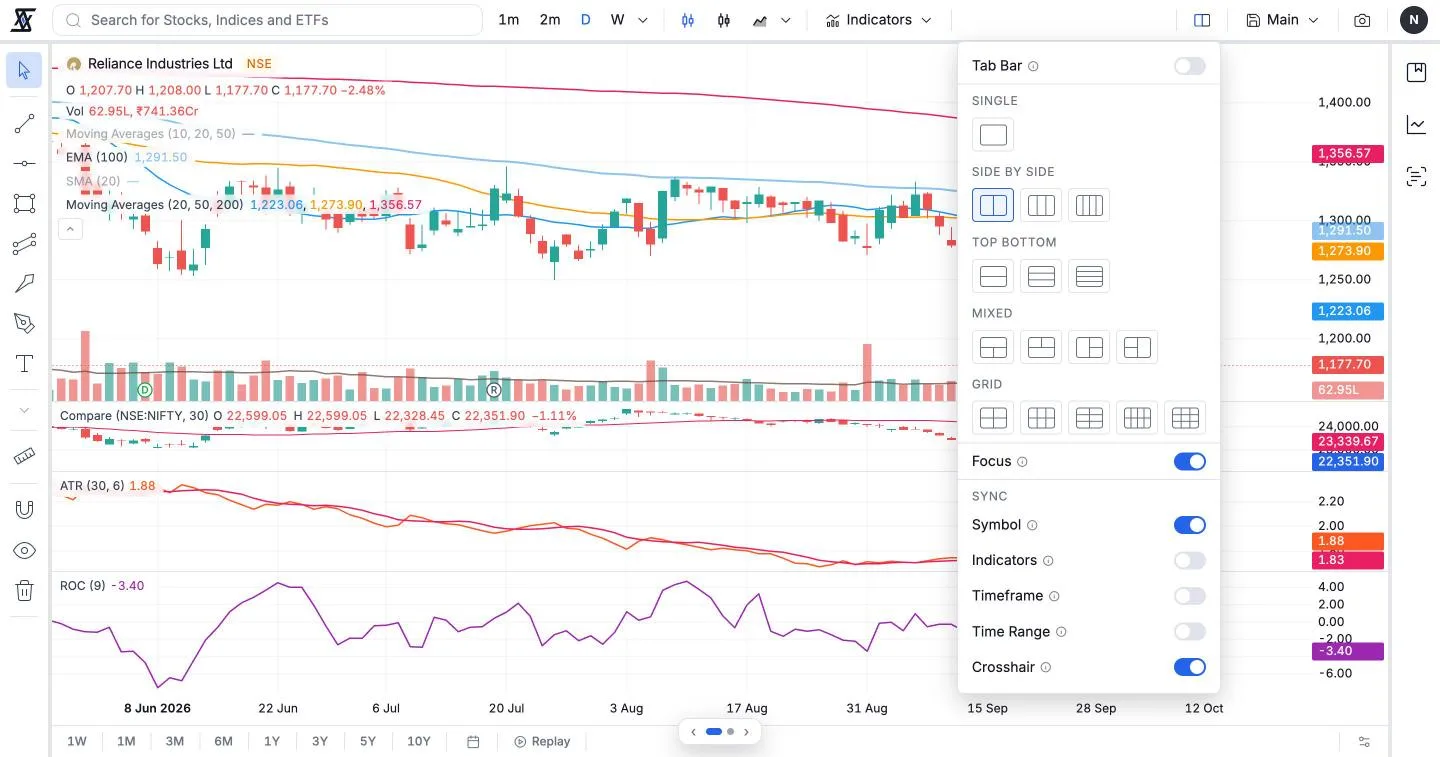Disable the Focus switch
Screen dimensions: 1440x757
(1190, 461)
